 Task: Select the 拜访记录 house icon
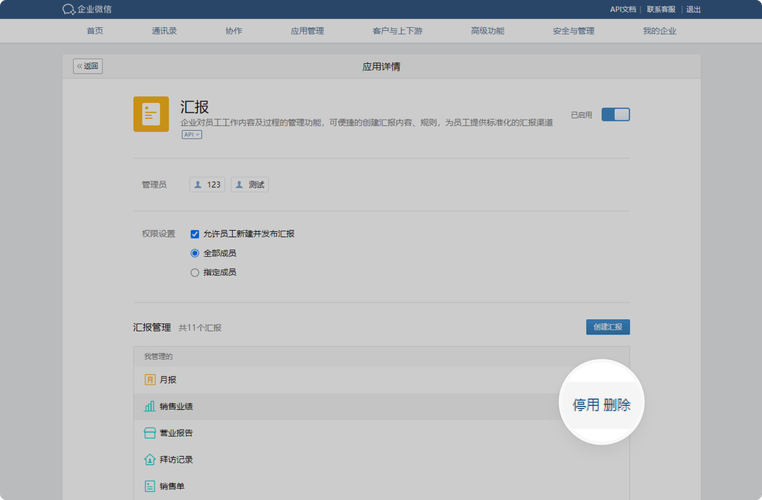click(150, 460)
